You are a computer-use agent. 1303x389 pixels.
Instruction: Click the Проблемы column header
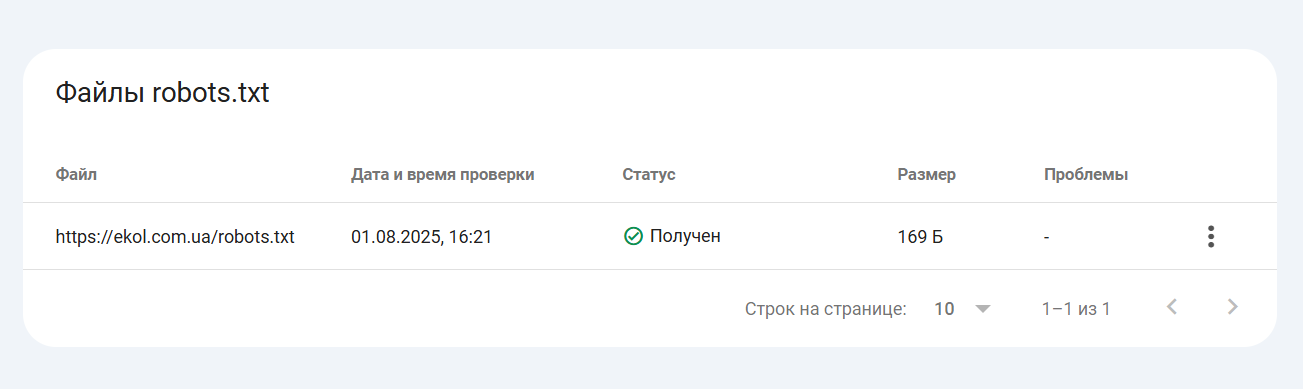pos(1086,174)
